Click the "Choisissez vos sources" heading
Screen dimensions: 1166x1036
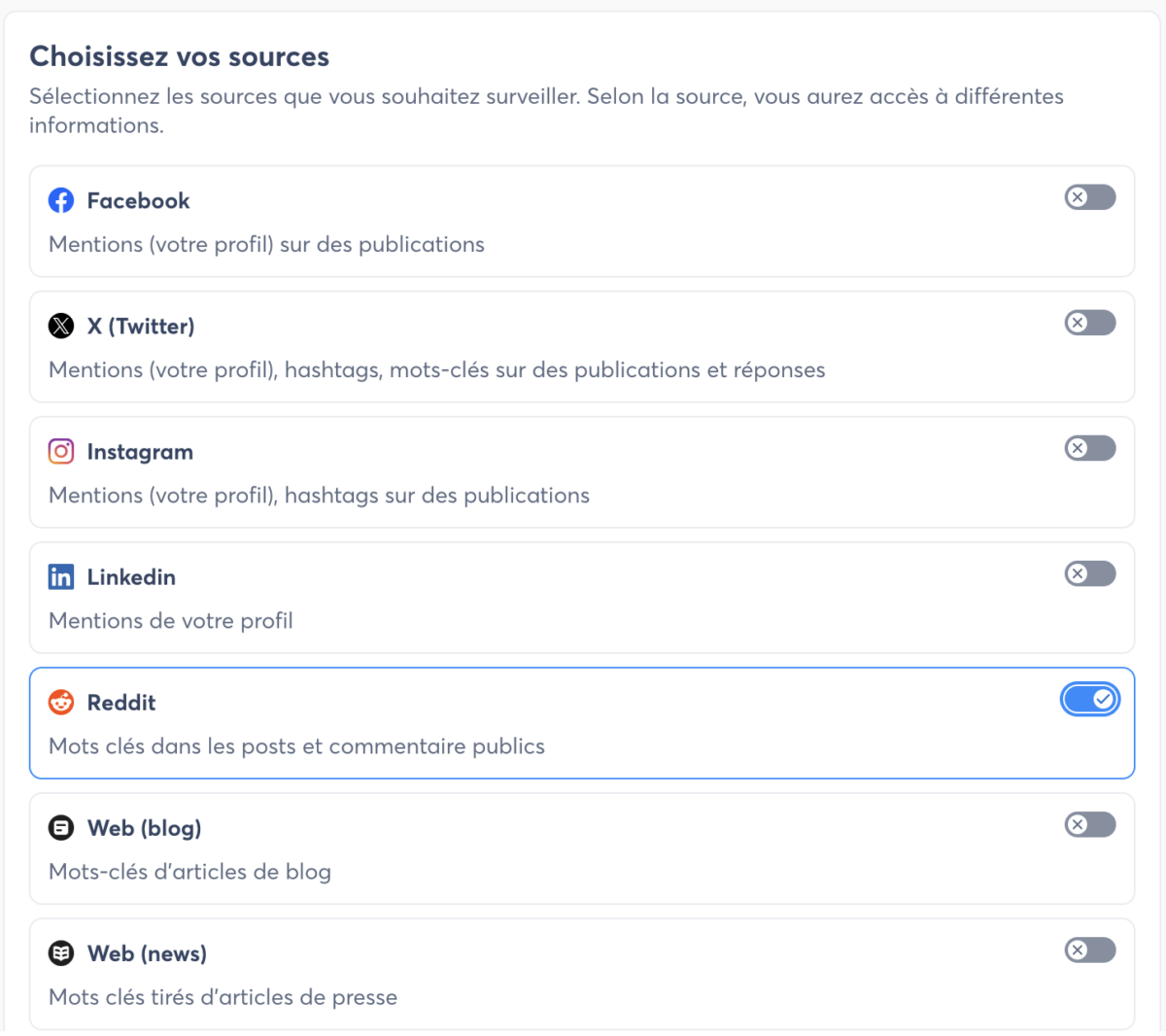coord(180,56)
